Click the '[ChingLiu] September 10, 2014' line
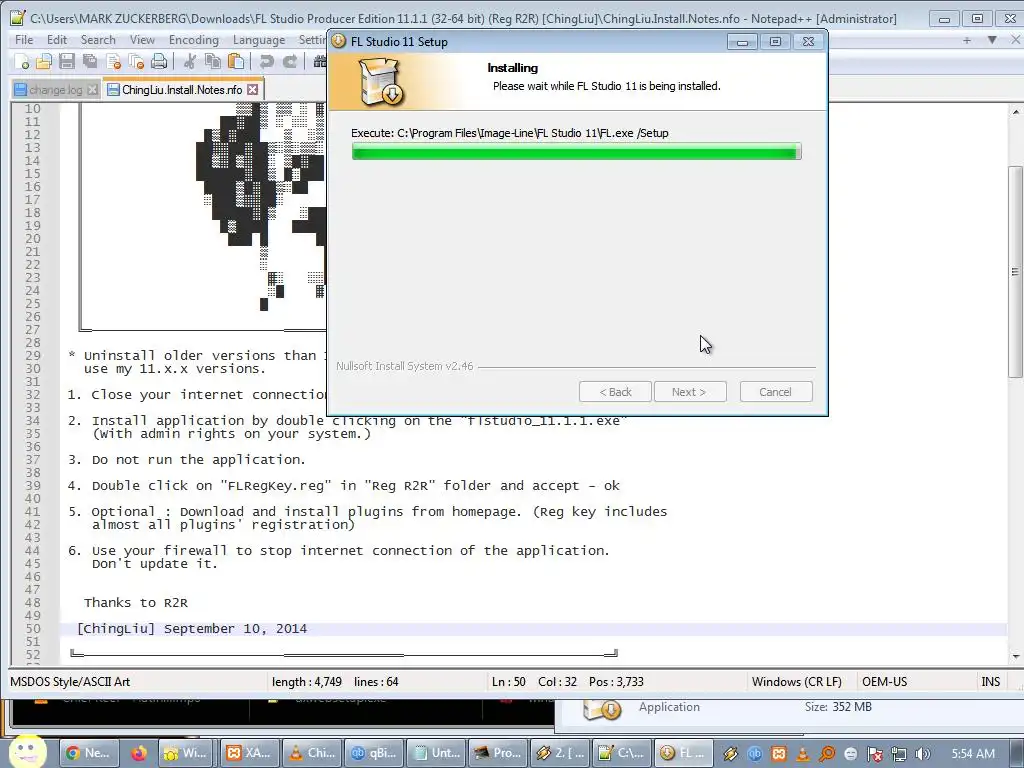 click(x=192, y=629)
